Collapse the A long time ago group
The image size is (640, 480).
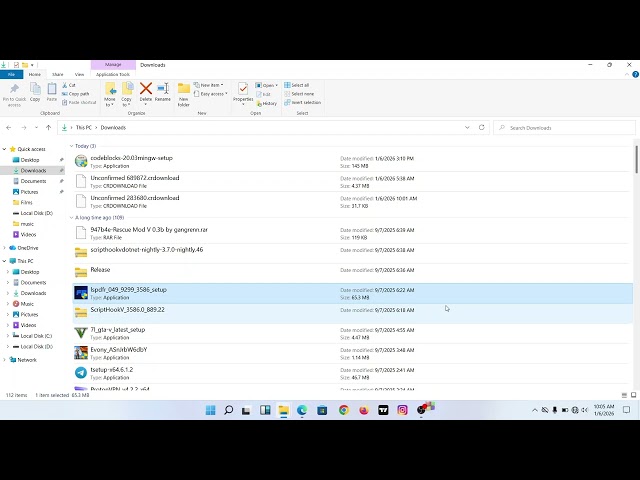(71, 218)
